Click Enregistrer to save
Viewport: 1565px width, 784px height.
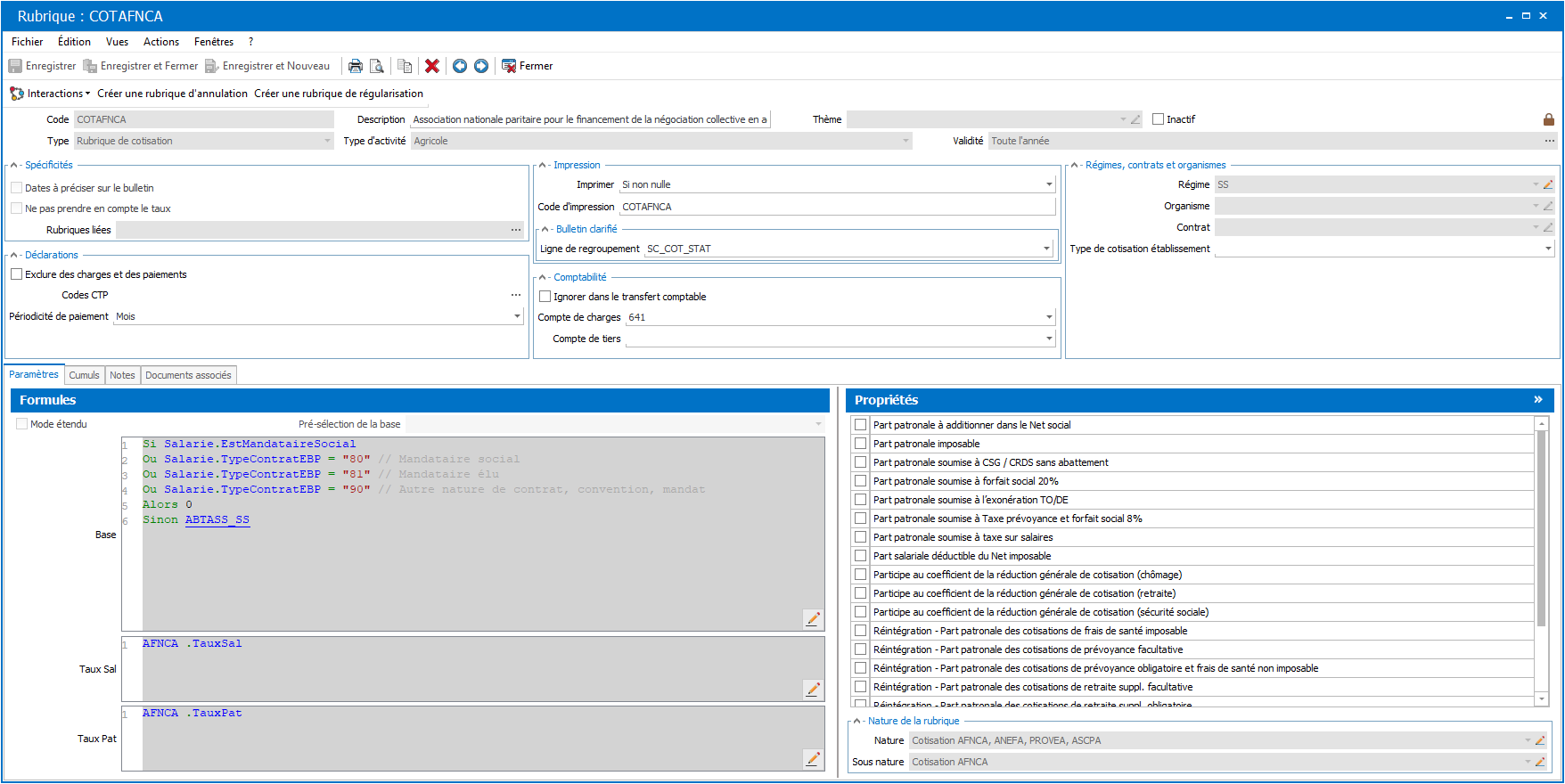[43, 66]
